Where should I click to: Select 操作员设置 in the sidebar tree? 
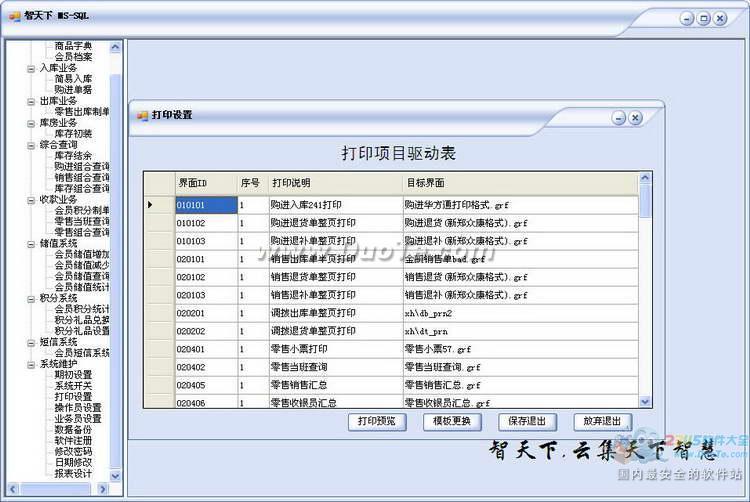(x=78, y=407)
